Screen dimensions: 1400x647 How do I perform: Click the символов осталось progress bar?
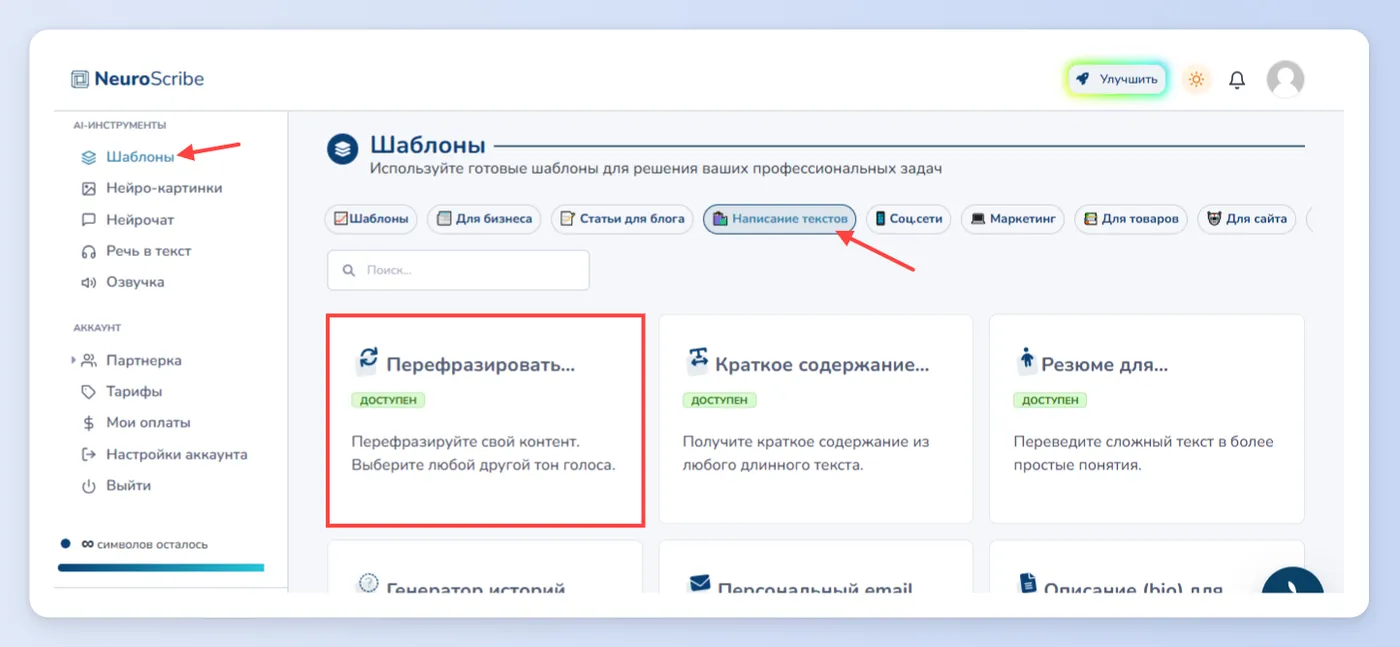[161, 567]
